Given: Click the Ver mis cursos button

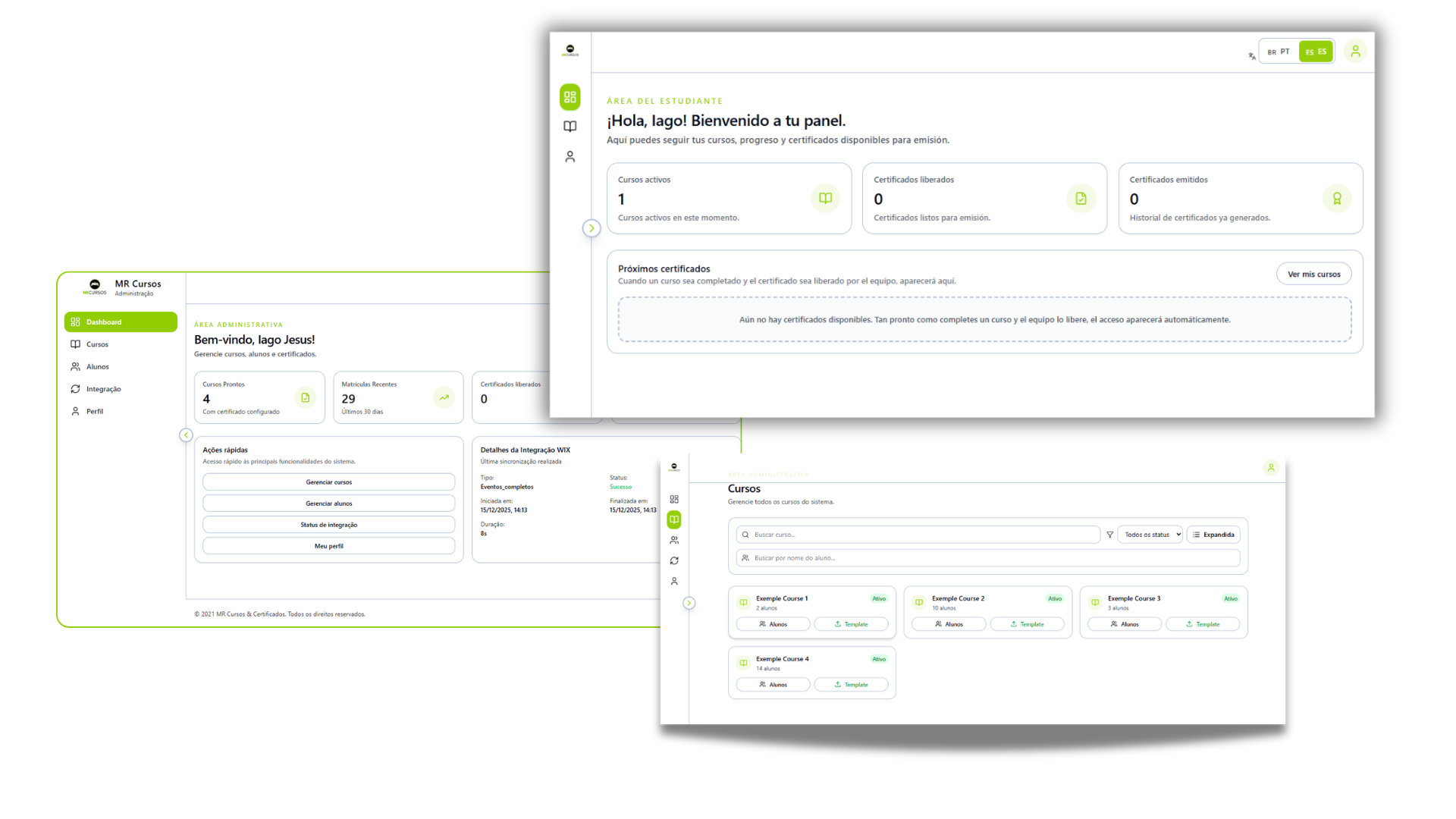Looking at the screenshot, I should click(1313, 275).
